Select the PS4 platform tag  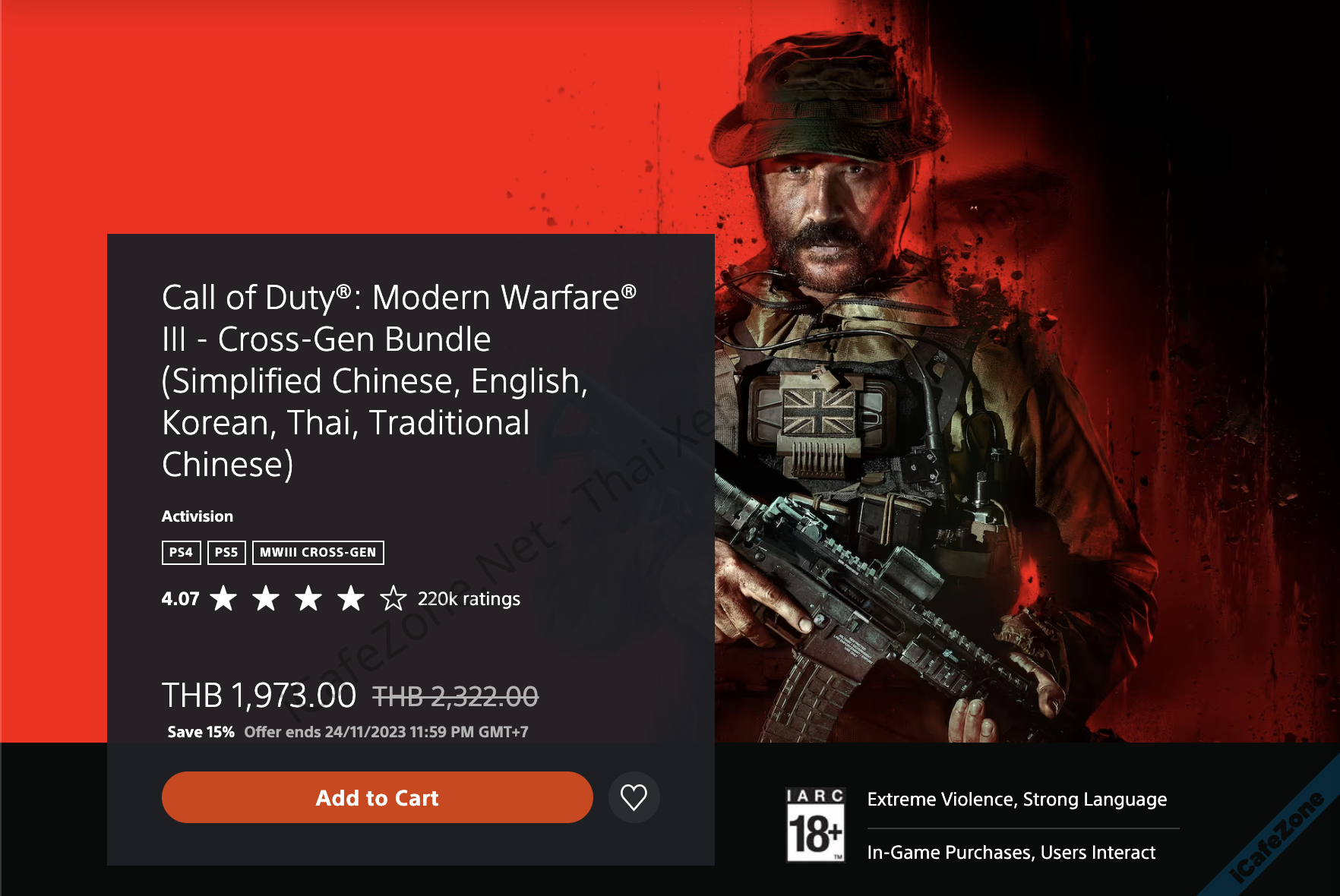pos(181,552)
